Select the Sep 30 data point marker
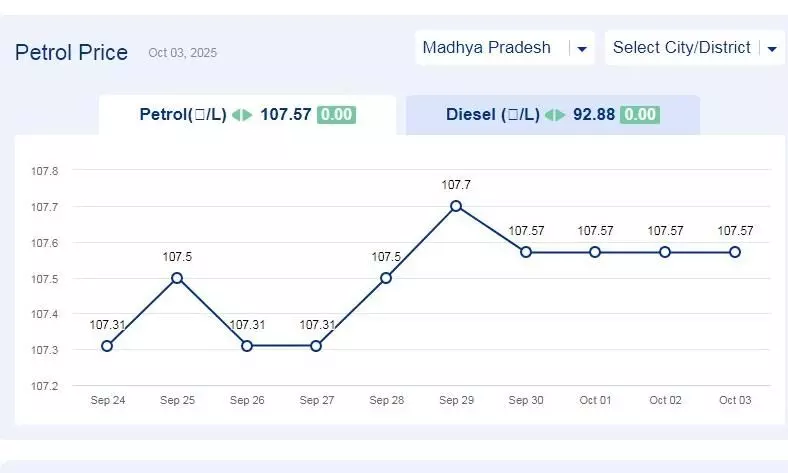The height and width of the screenshot is (473, 788). (x=526, y=252)
